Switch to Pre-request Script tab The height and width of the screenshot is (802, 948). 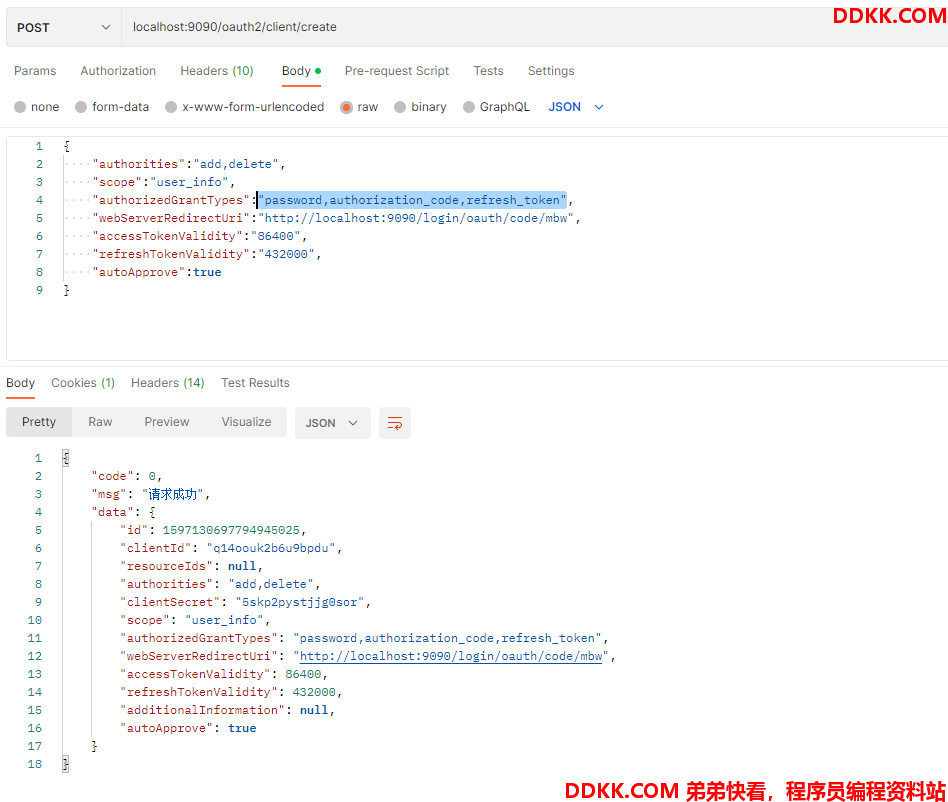397,71
